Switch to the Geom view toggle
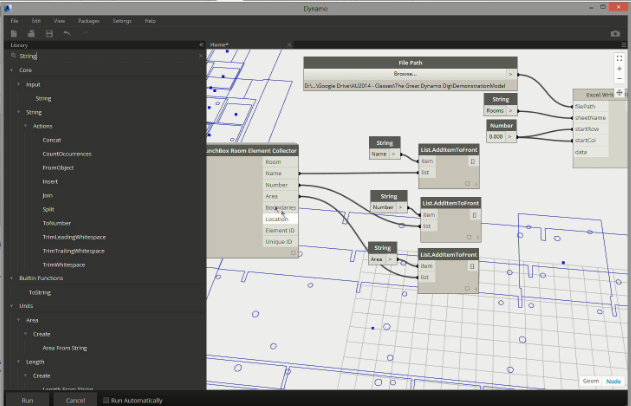631x406 pixels. 591,381
